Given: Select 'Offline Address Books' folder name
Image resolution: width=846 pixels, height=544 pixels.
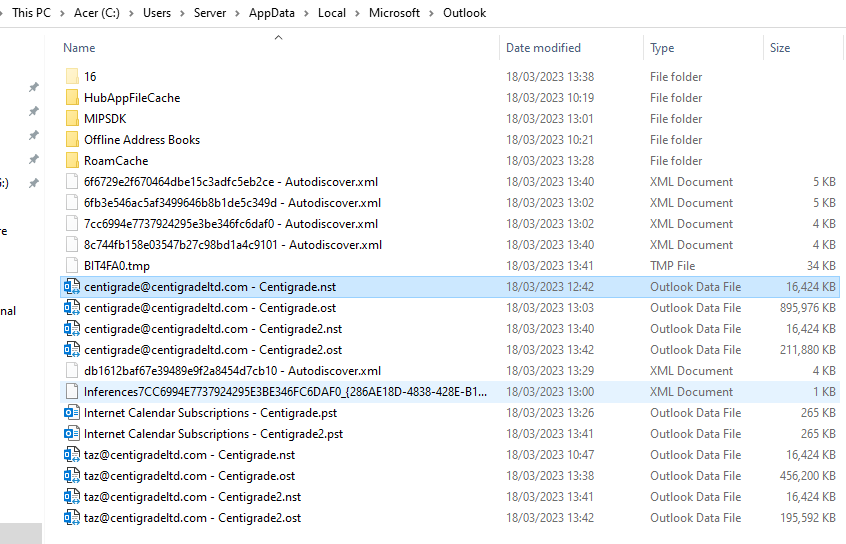Looking at the screenshot, I should pyautogui.click(x=142, y=140).
